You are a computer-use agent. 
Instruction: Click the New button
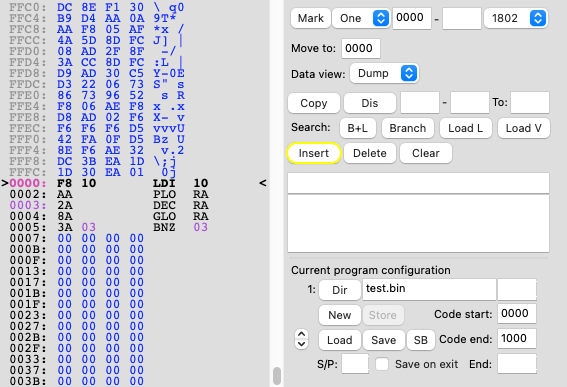tap(340, 315)
